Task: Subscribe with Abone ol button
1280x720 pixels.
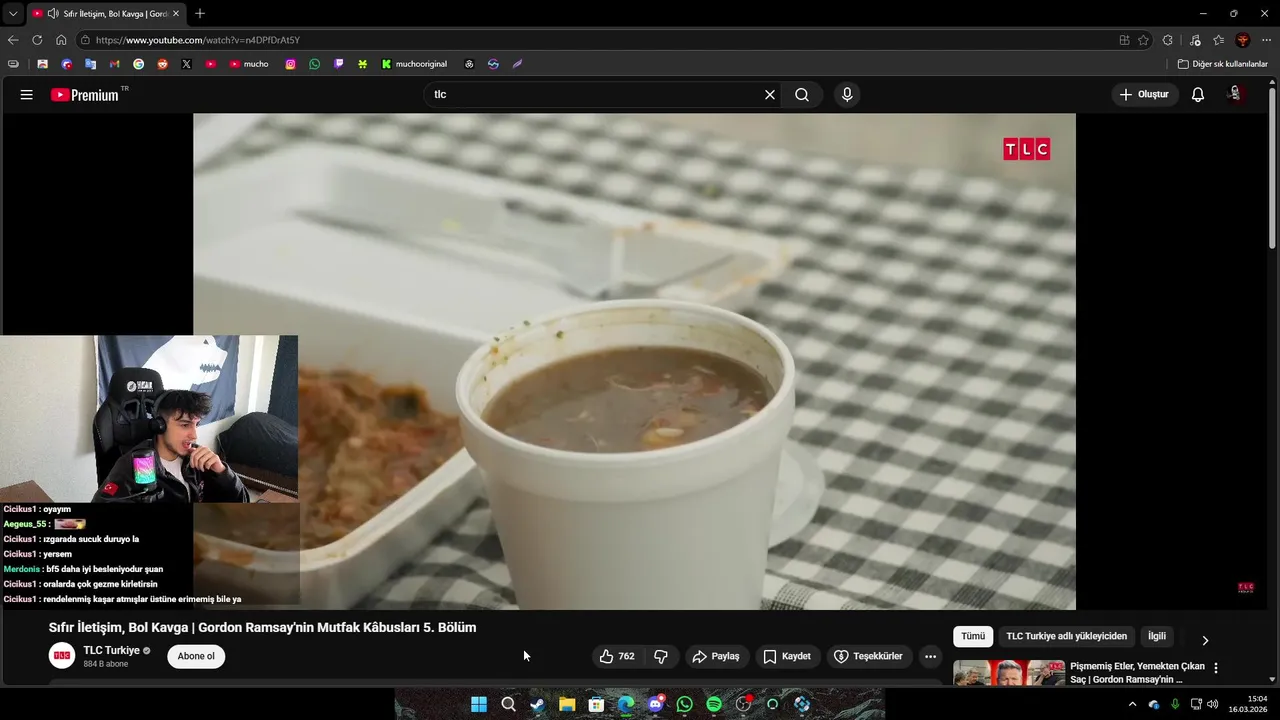Action: click(196, 657)
